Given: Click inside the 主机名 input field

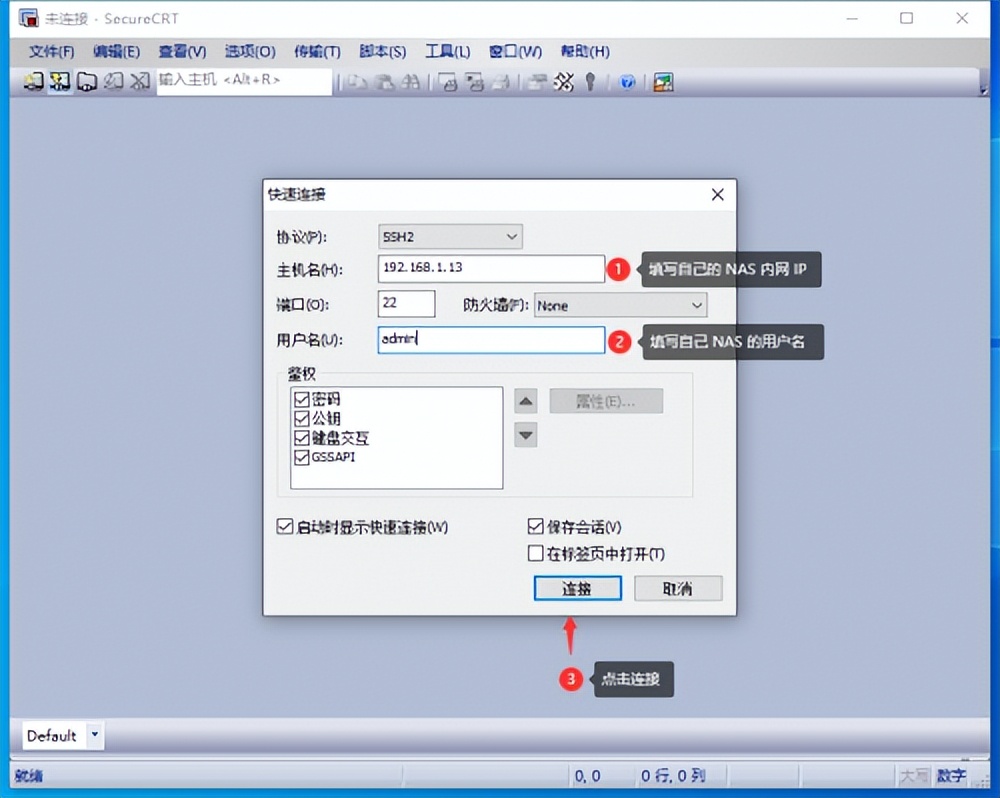Looking at the screenshot, I should point(490,269).
